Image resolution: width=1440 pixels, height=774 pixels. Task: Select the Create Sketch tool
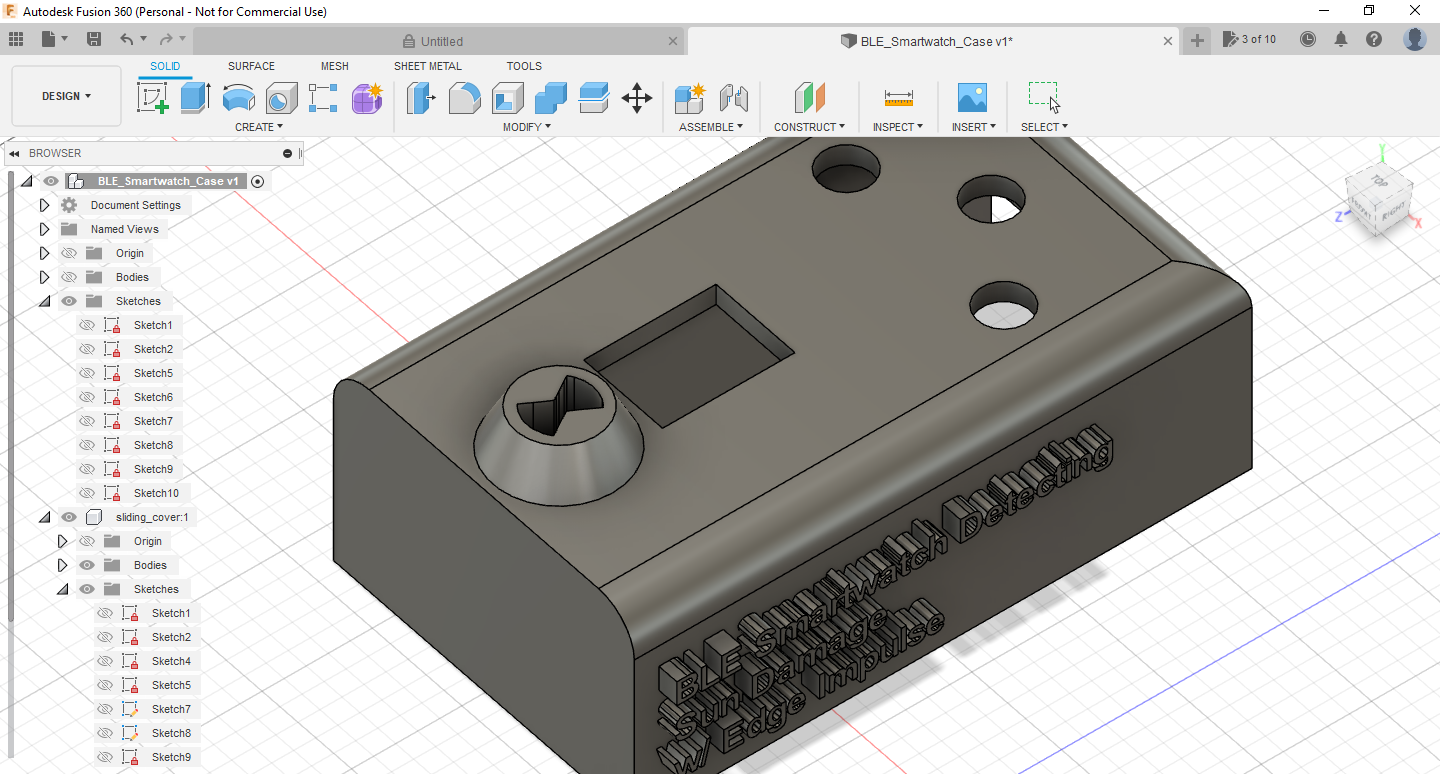(152, 97)
